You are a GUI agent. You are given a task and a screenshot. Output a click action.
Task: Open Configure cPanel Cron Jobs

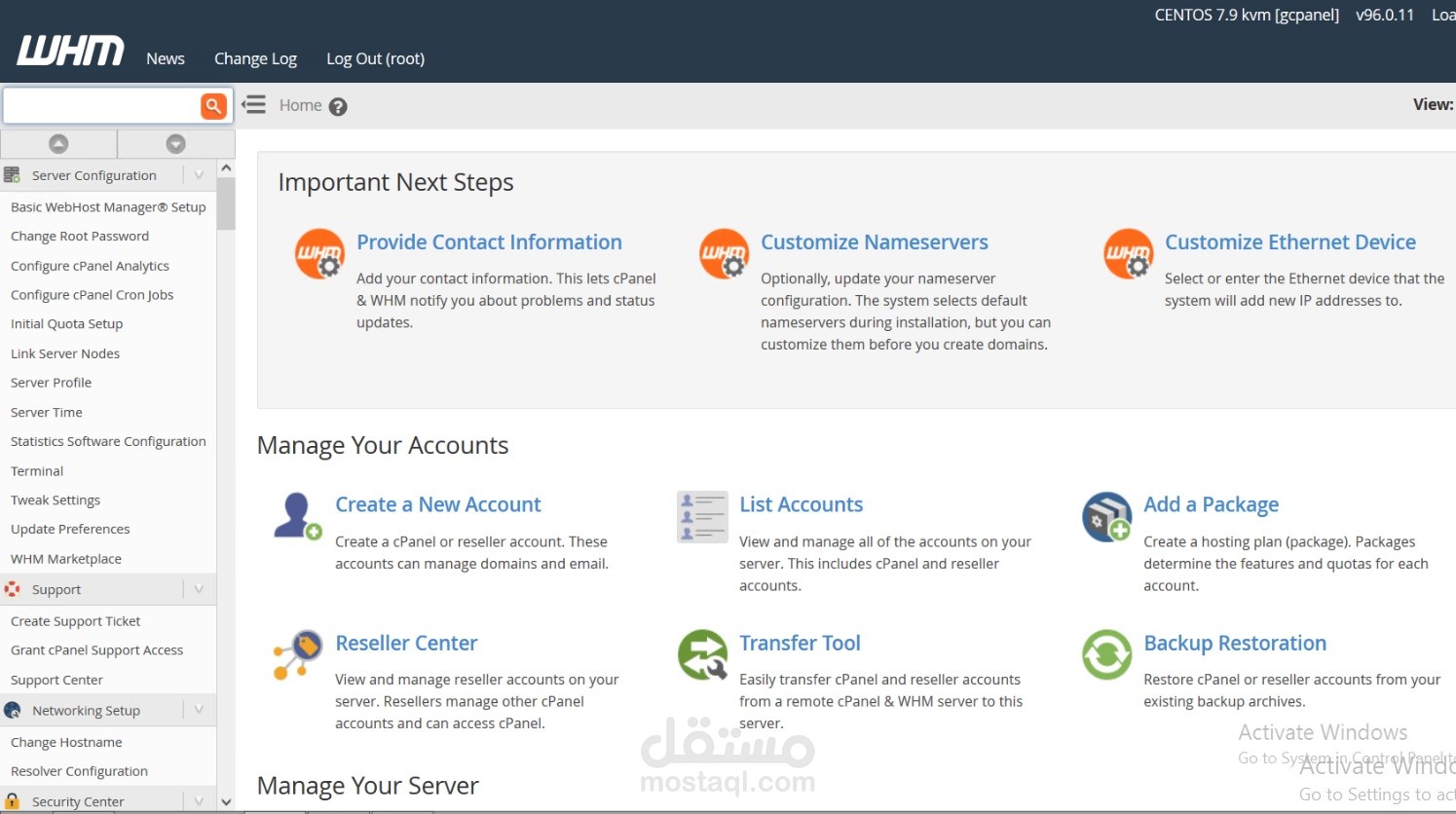coord(92,295)
